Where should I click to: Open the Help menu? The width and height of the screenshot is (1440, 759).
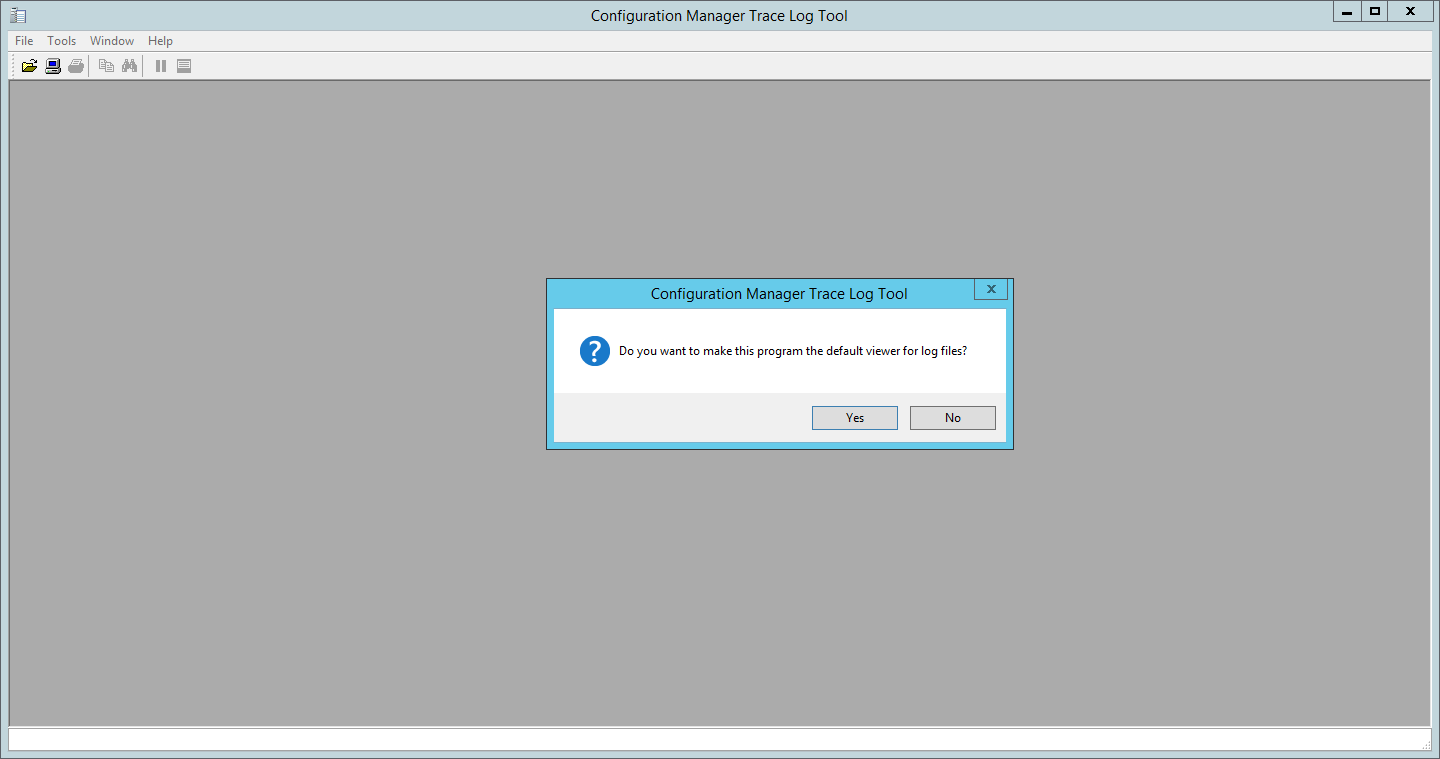tap(160, 41)
